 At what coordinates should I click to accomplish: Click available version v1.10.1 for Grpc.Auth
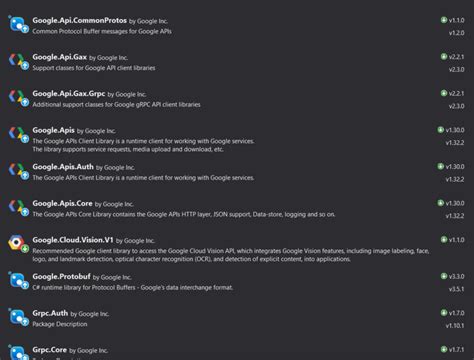pyautogui.click(x=455, y=325)
